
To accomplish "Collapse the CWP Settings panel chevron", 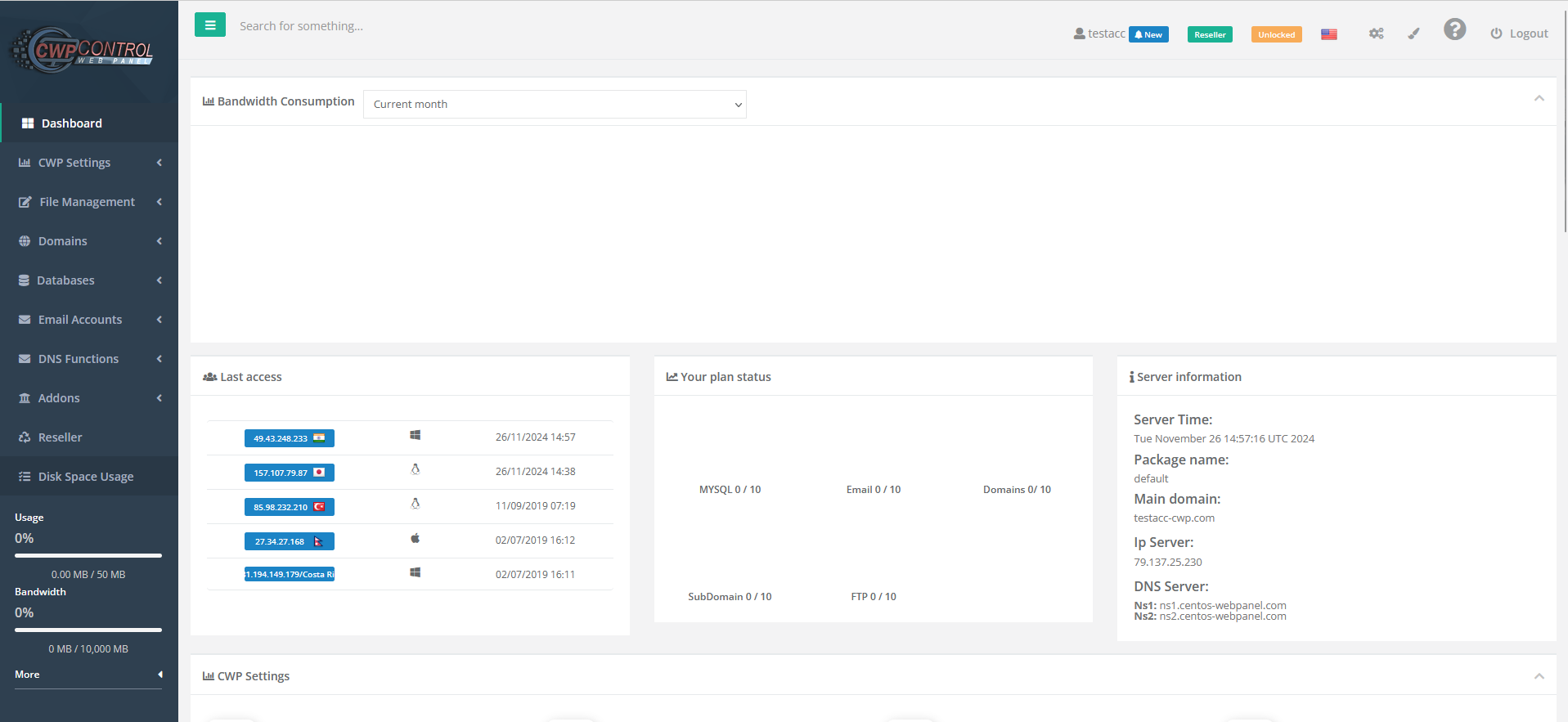I will click(1539, 676).
